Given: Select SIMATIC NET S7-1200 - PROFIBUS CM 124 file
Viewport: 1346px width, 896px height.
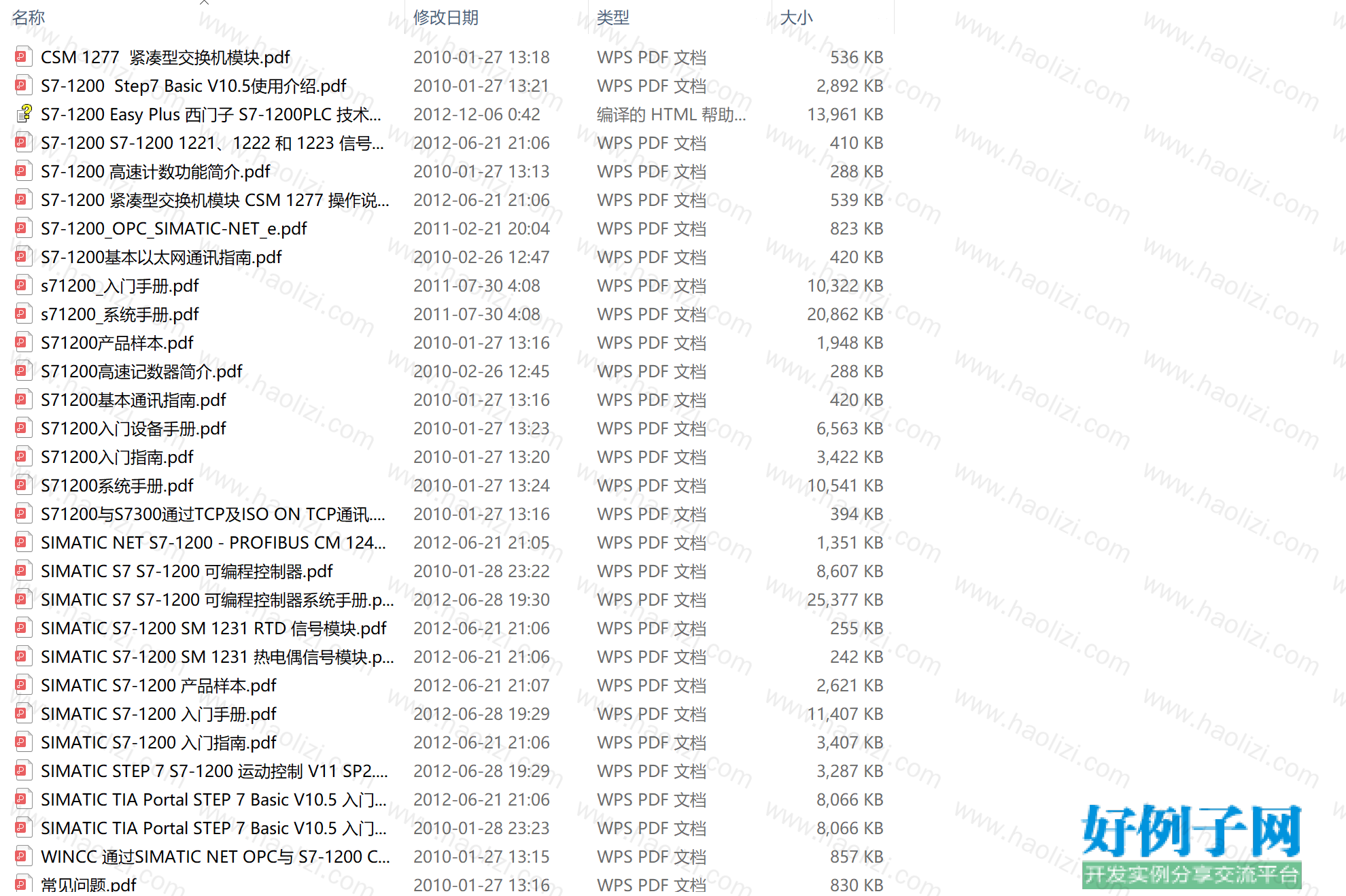Looking at the screenshot, I should 213,542.
